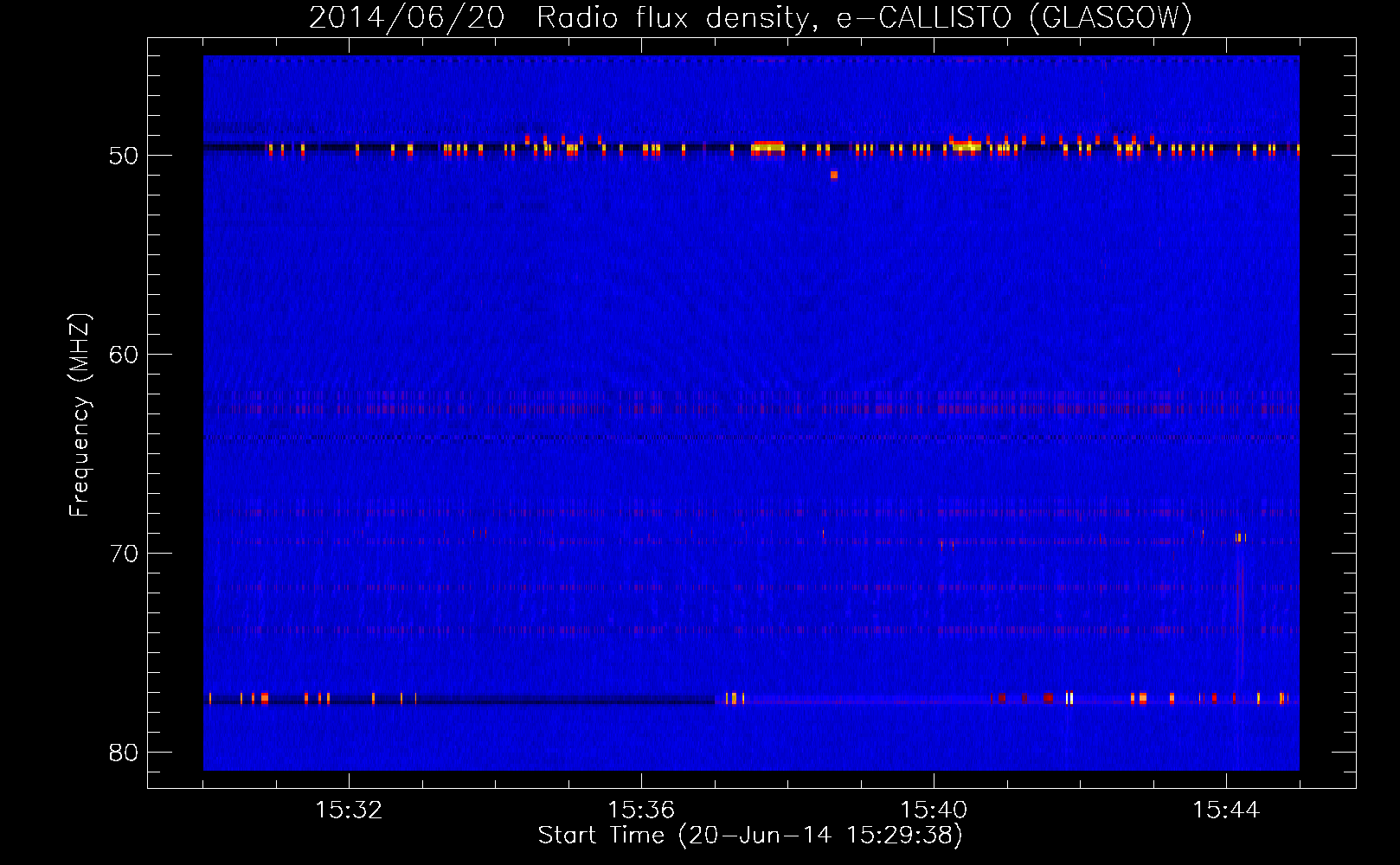Viewport: 1400px width, 865px height.
Task: Click the 15:44 time tick label
Action: tap(1226, 811)
